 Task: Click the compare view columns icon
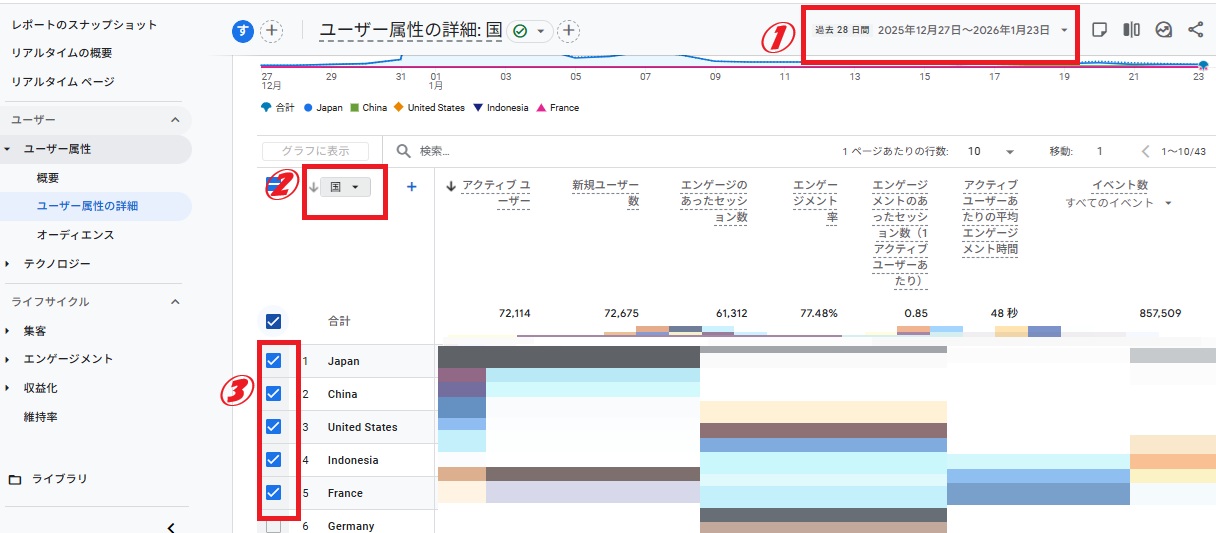click(1131, 30)
